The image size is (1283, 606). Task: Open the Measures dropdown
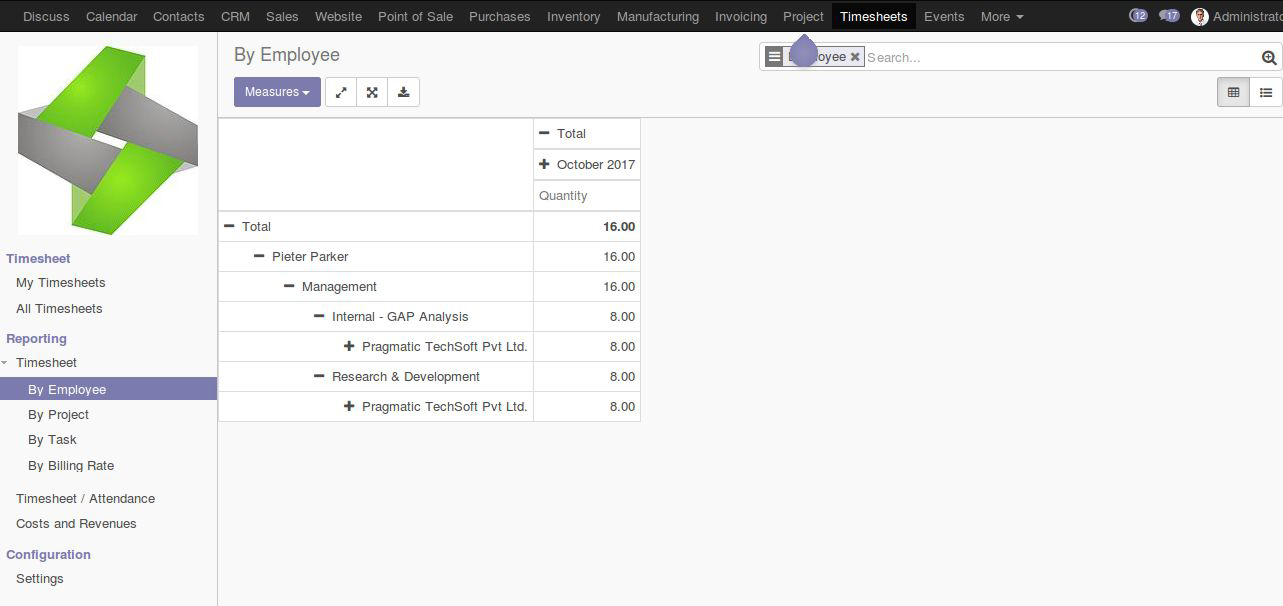click(x=277, y=92)
